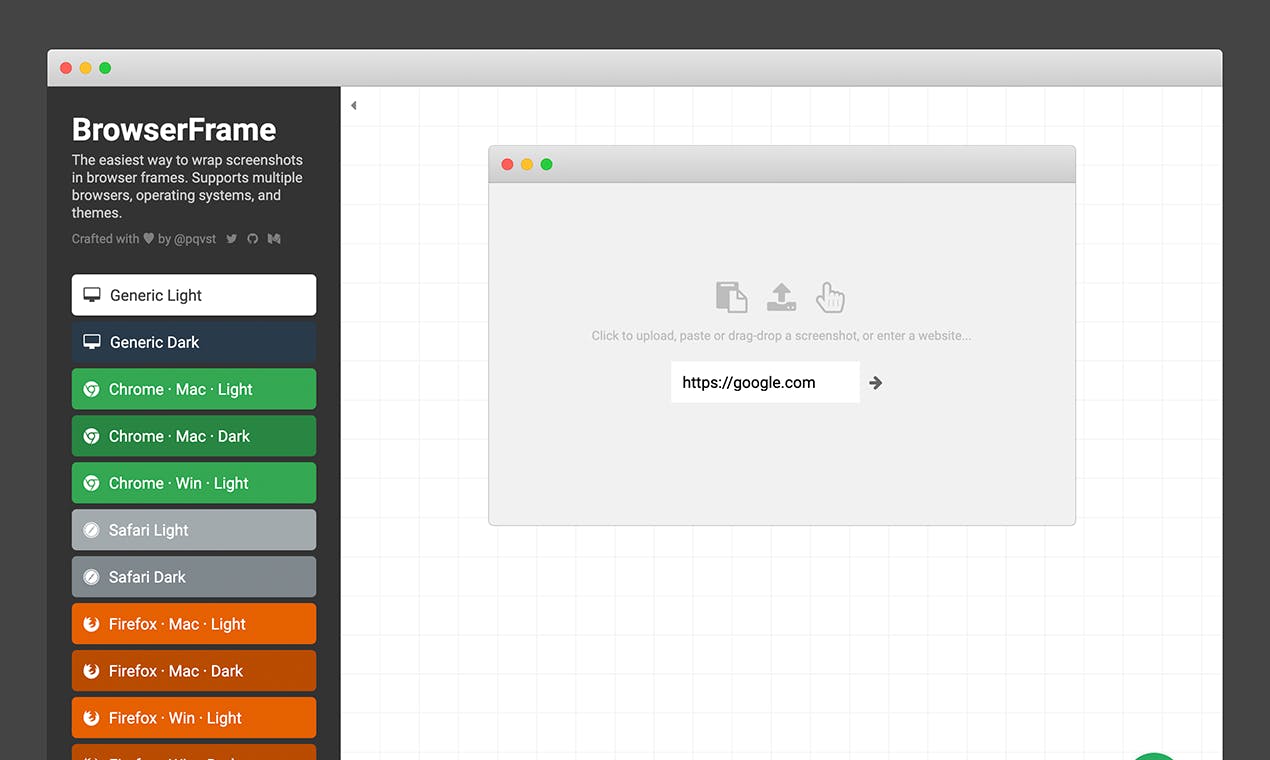Click the green floating button bottom right
The height and width of the screenshot is (760, 1270).
[x=1154, y=757]
